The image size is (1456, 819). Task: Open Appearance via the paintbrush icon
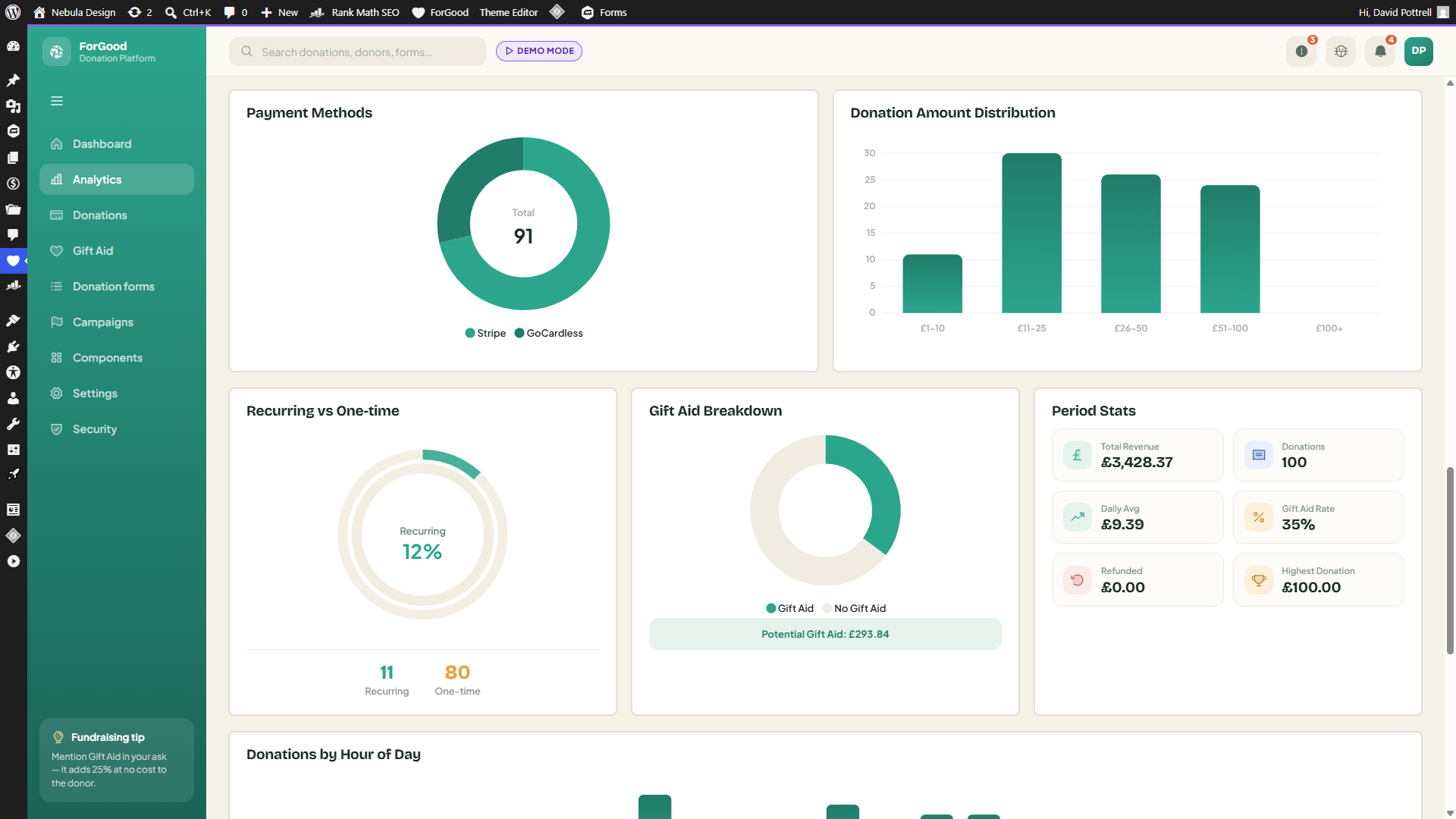coord(13,320)
